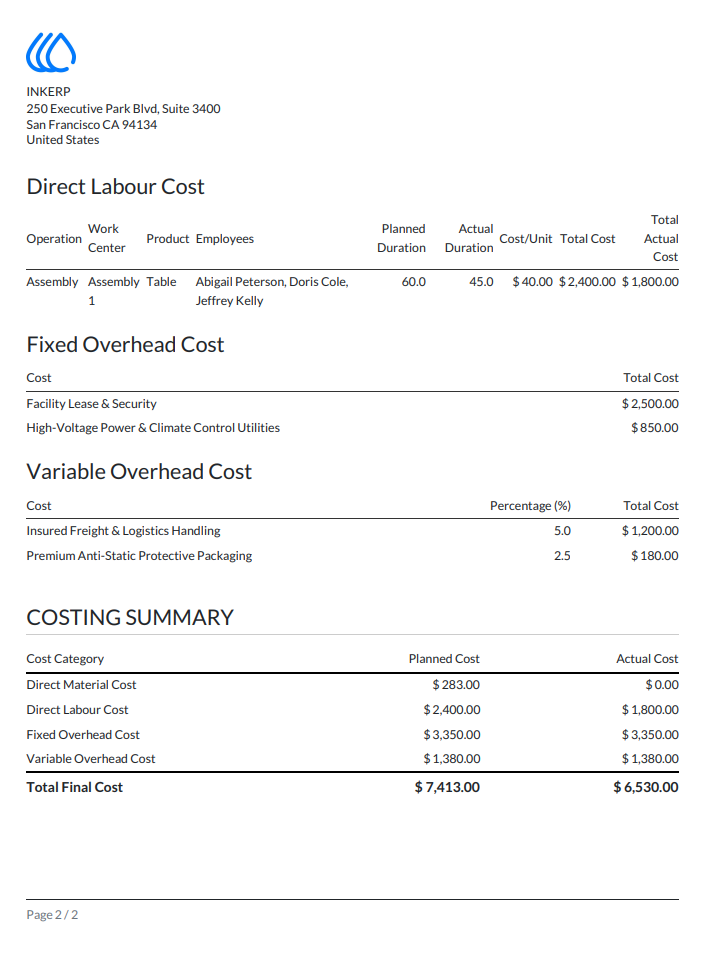Click the 'Page 2 / 2' footer text
The image size is (705, 965).
(x=52, y=915)
